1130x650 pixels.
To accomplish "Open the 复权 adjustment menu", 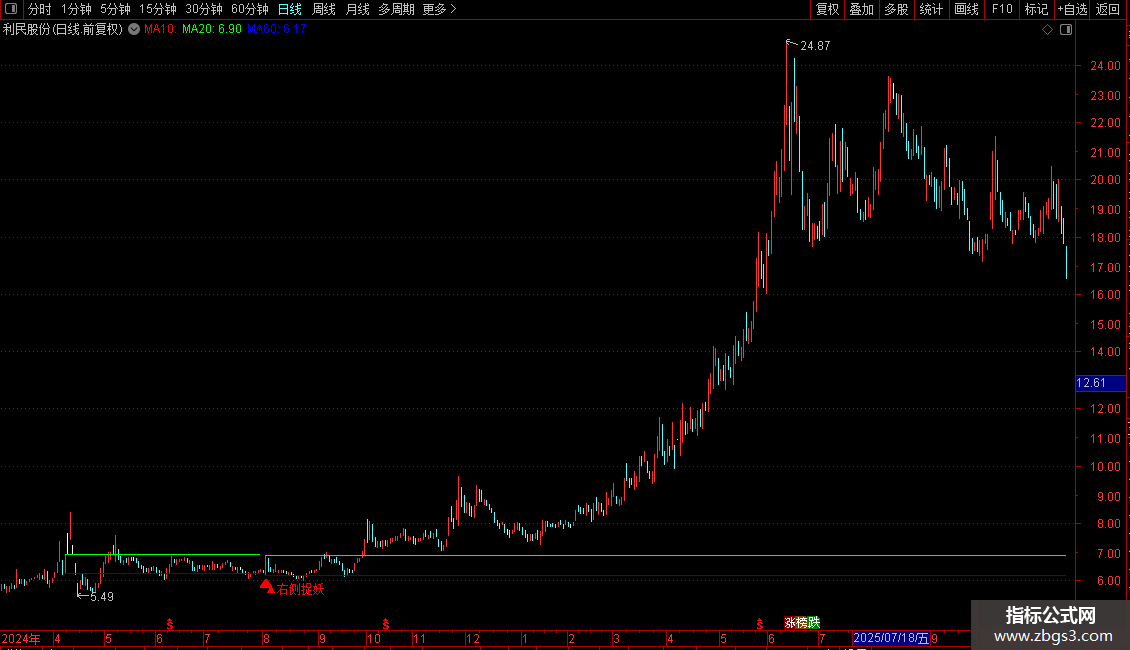I will click(x=827, y=9).
